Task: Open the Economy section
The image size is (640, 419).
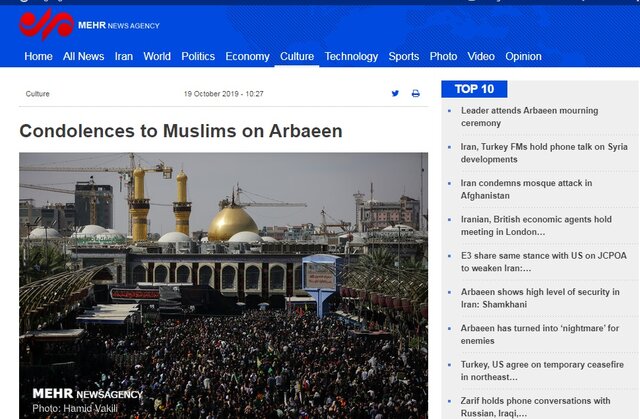Action: (x=247, y=57)
